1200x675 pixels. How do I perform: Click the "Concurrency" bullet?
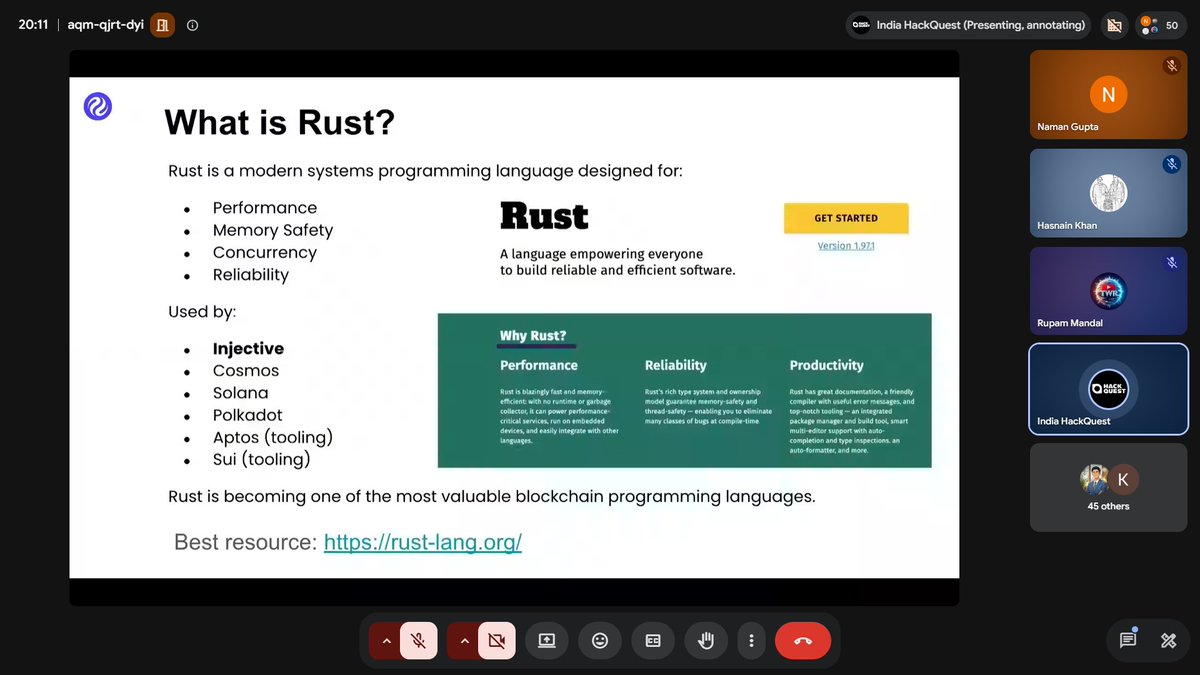pyautogui.click(x=265, y=253)
